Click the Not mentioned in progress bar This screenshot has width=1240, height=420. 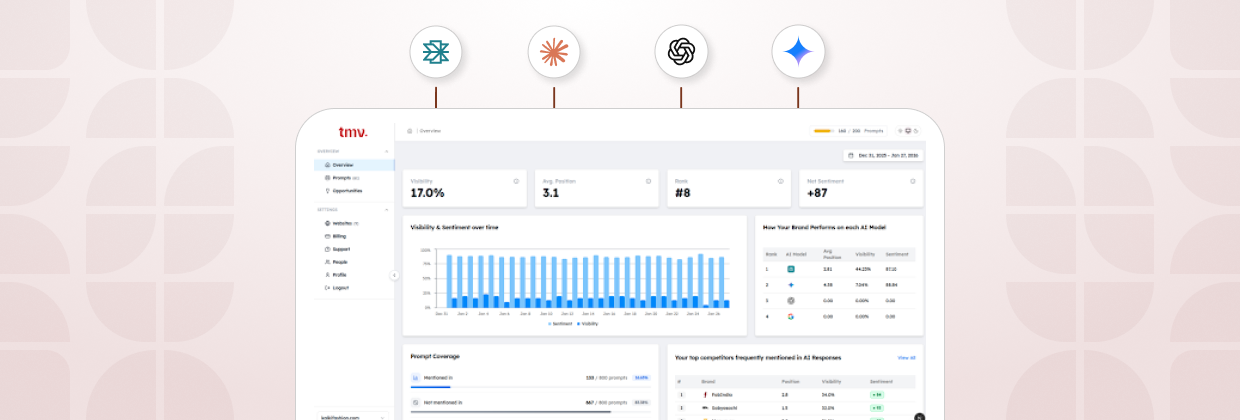click(x=530, y=412)
